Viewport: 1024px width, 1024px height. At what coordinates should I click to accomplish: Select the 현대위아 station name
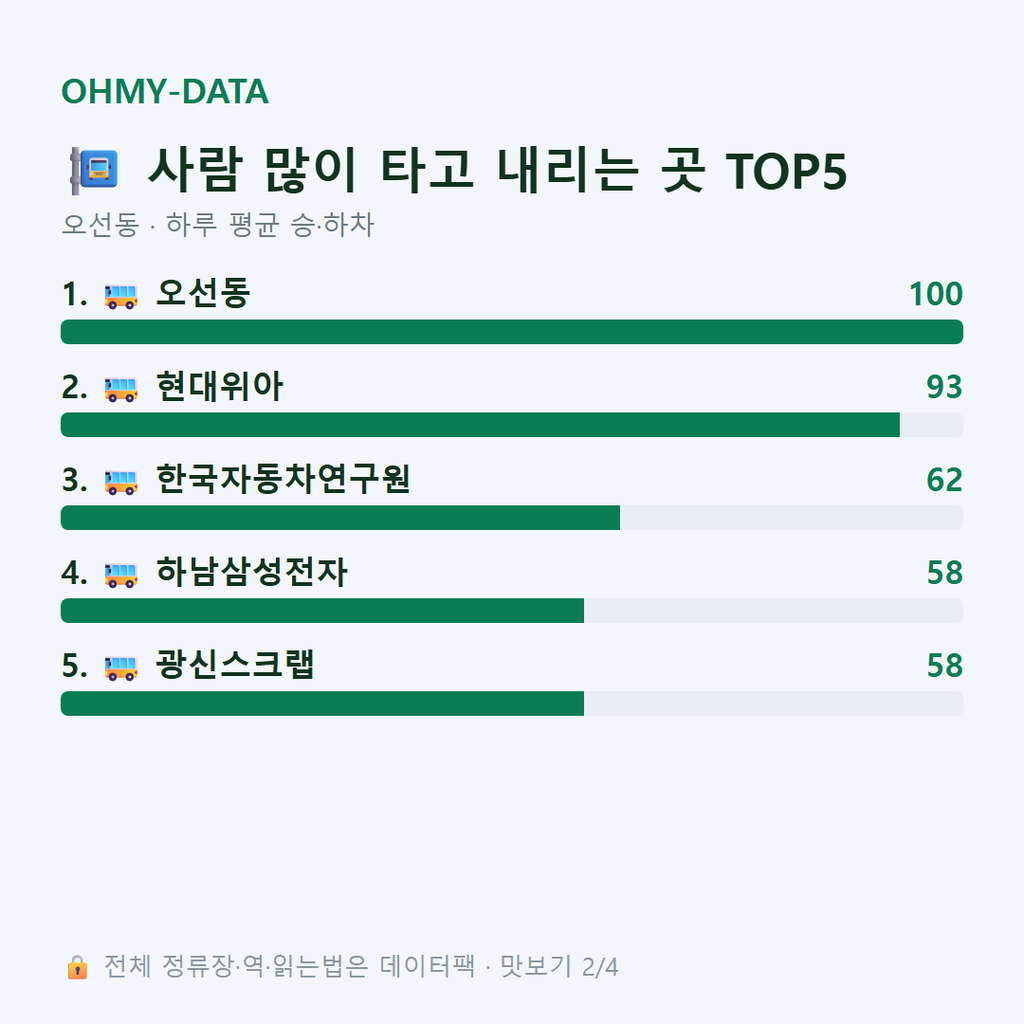pos(219,386)
